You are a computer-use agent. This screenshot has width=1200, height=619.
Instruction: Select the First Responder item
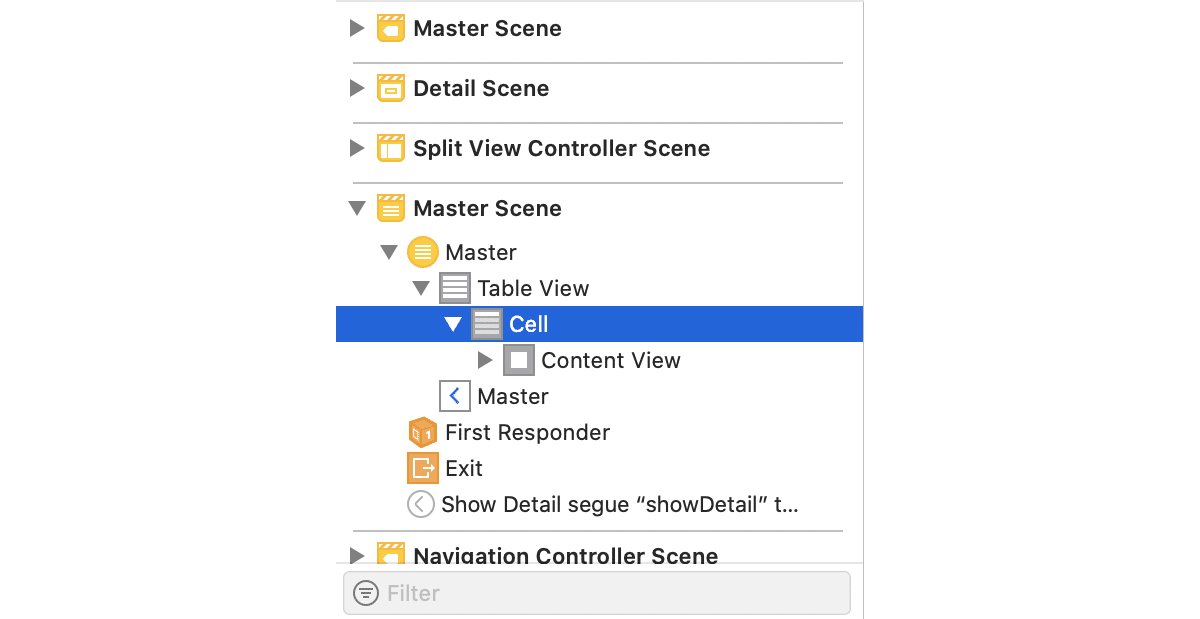click(x=527, y=432)
